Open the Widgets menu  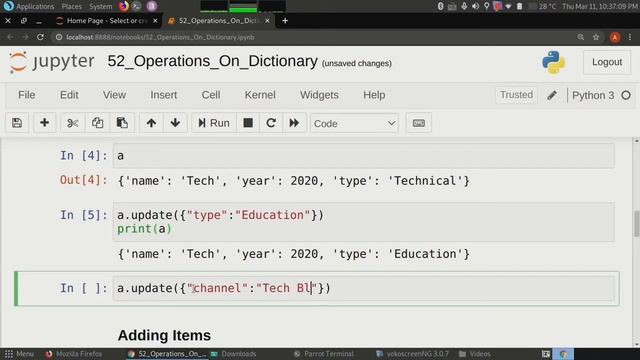319,95
